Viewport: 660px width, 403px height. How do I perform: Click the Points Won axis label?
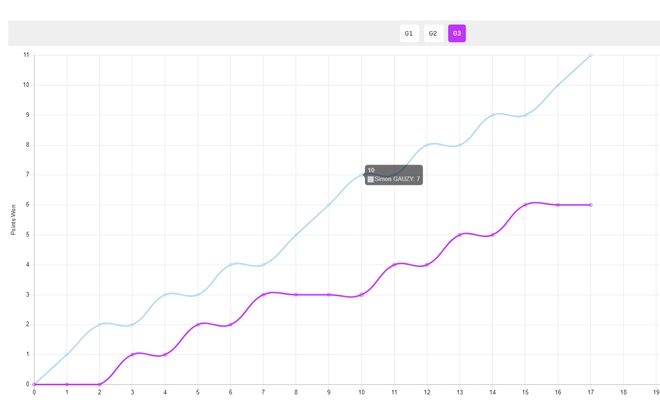(x=13, y=219)
